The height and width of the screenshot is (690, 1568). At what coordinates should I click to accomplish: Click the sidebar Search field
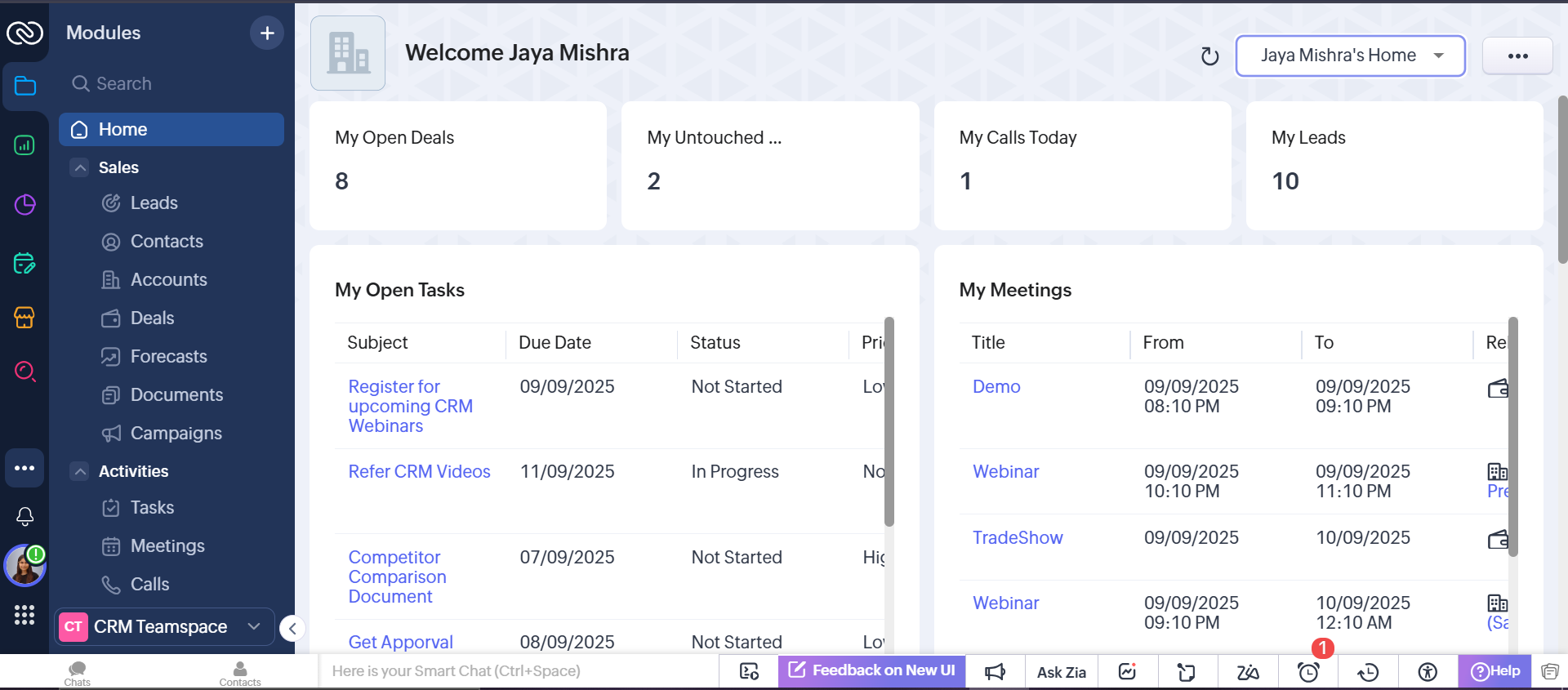(x=171, y=83)
